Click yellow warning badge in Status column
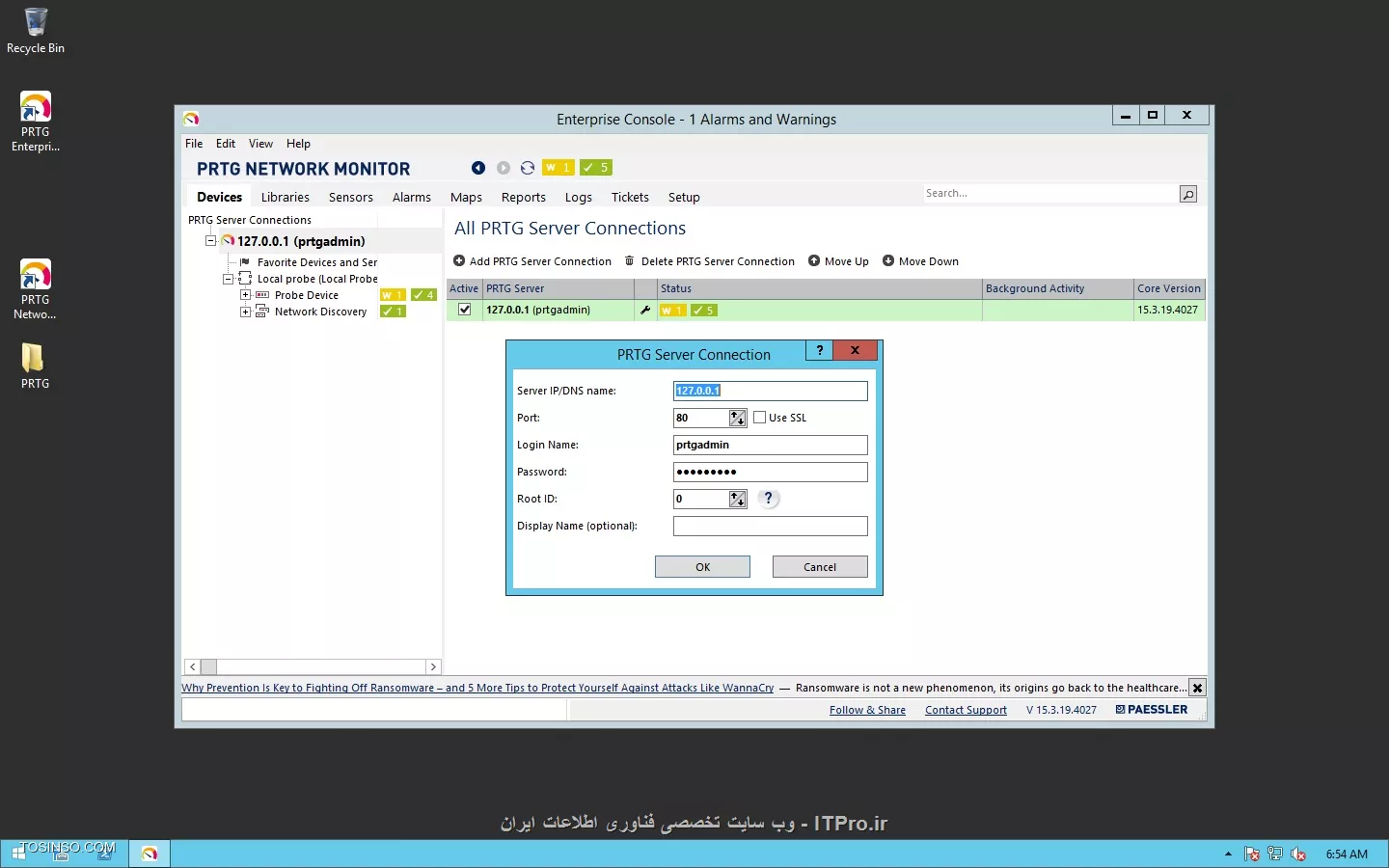This screenshot has width=1389, height=868. click(672, 311)
